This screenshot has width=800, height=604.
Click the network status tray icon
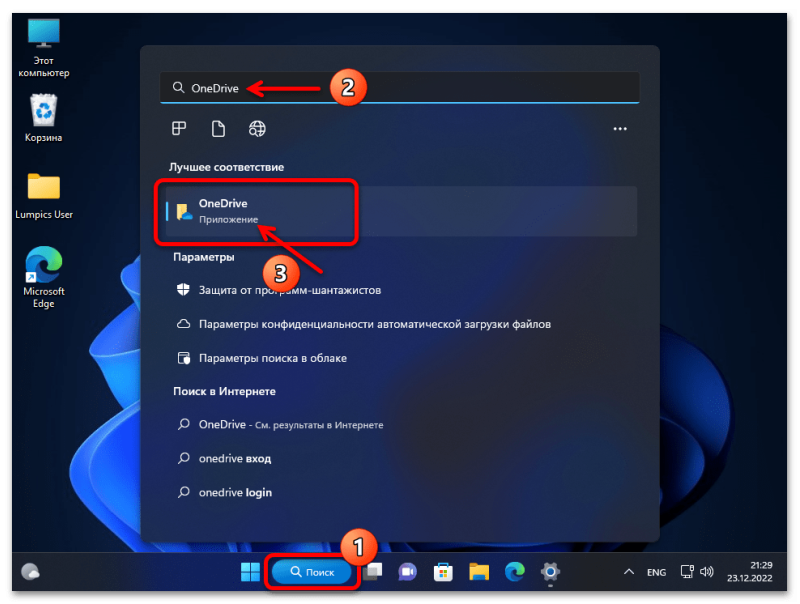687,572
